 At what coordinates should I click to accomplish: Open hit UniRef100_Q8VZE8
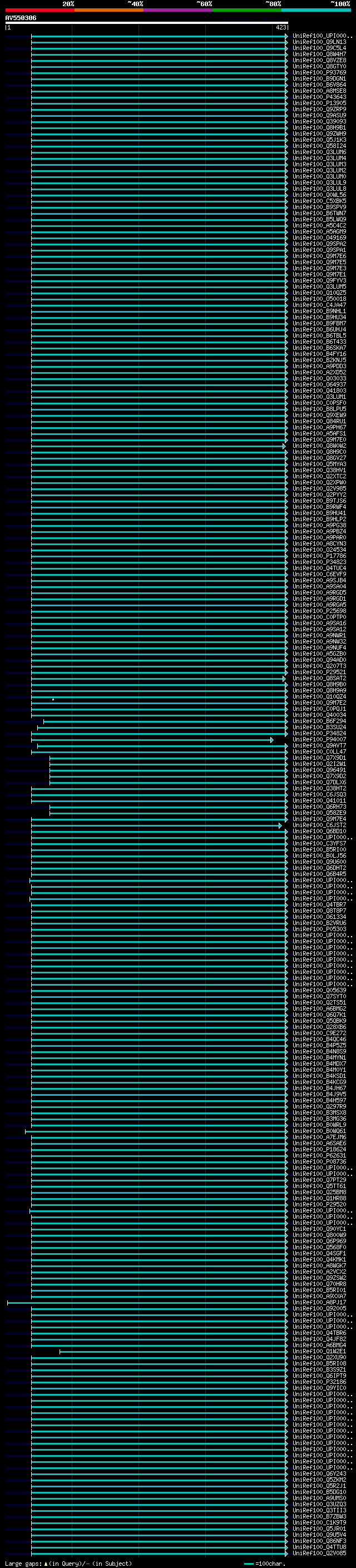tap(319, 60)
